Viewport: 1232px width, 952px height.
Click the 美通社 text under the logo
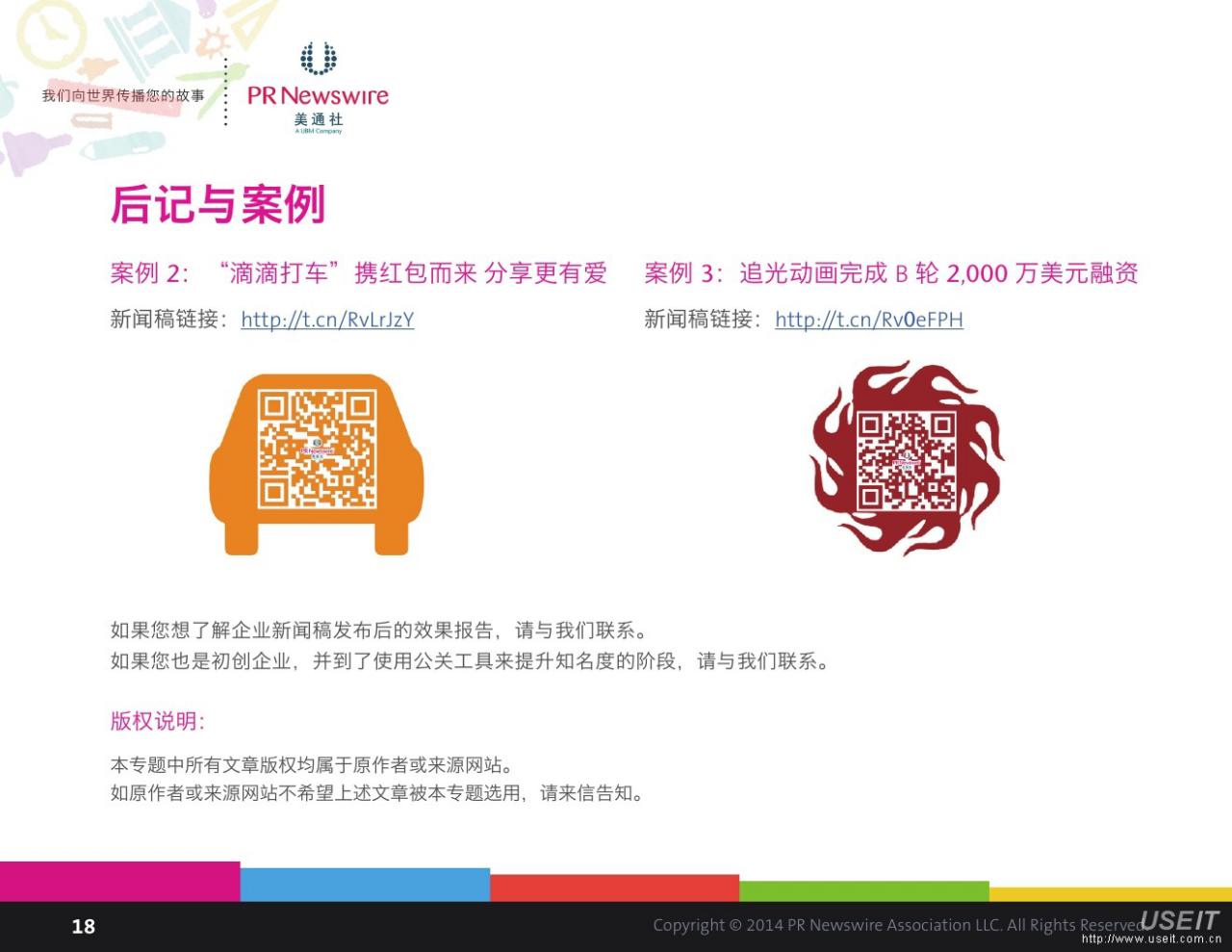pos(319,119)
